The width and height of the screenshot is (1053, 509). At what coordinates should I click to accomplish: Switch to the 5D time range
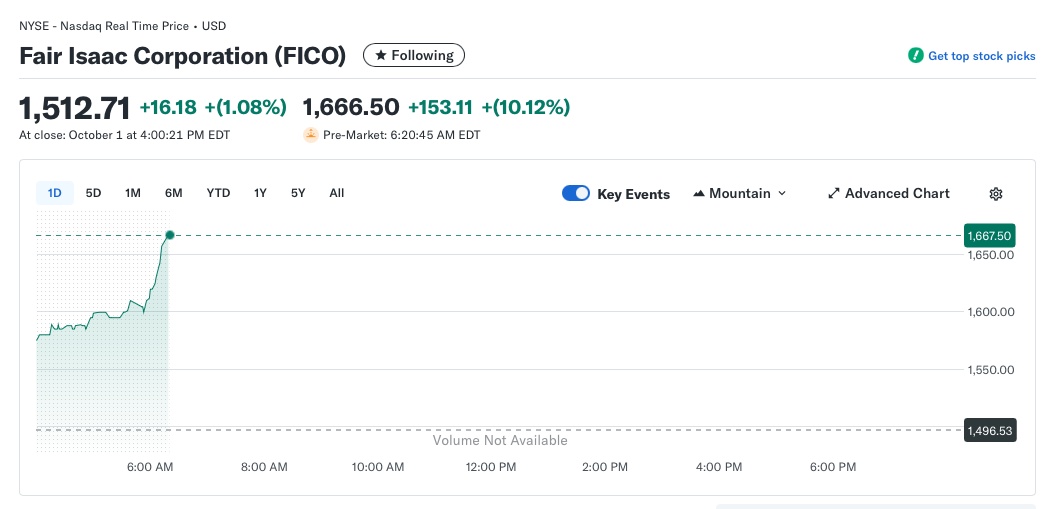click(93, 193)
